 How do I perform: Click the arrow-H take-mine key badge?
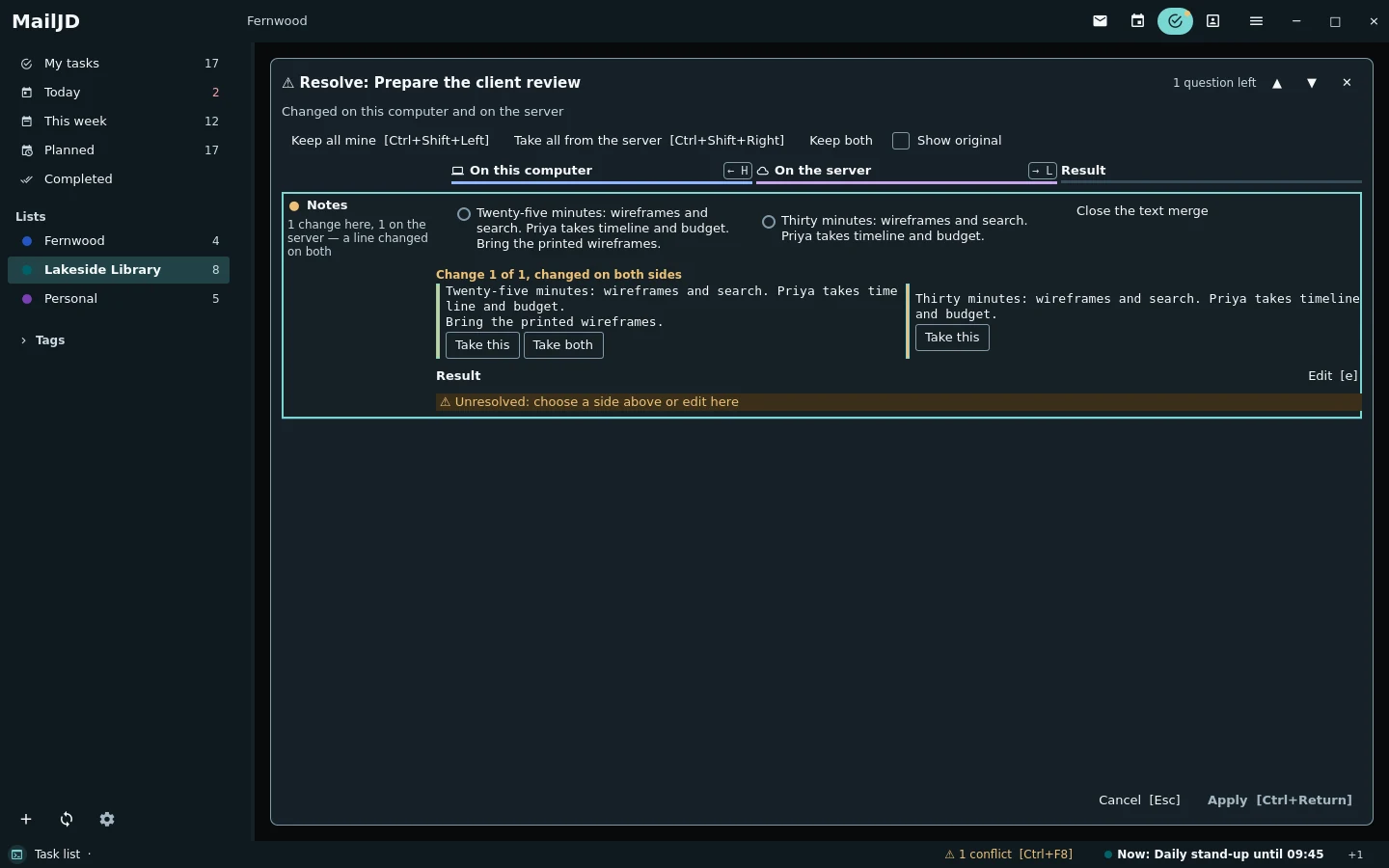(x=738, y=171)
